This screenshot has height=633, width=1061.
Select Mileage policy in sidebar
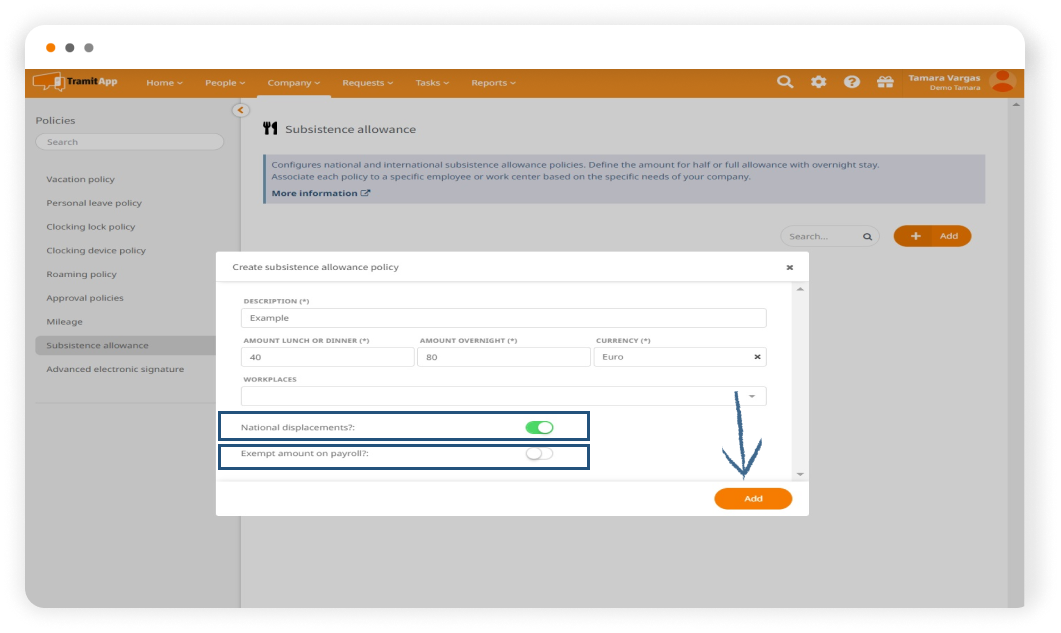click(64, 322)
